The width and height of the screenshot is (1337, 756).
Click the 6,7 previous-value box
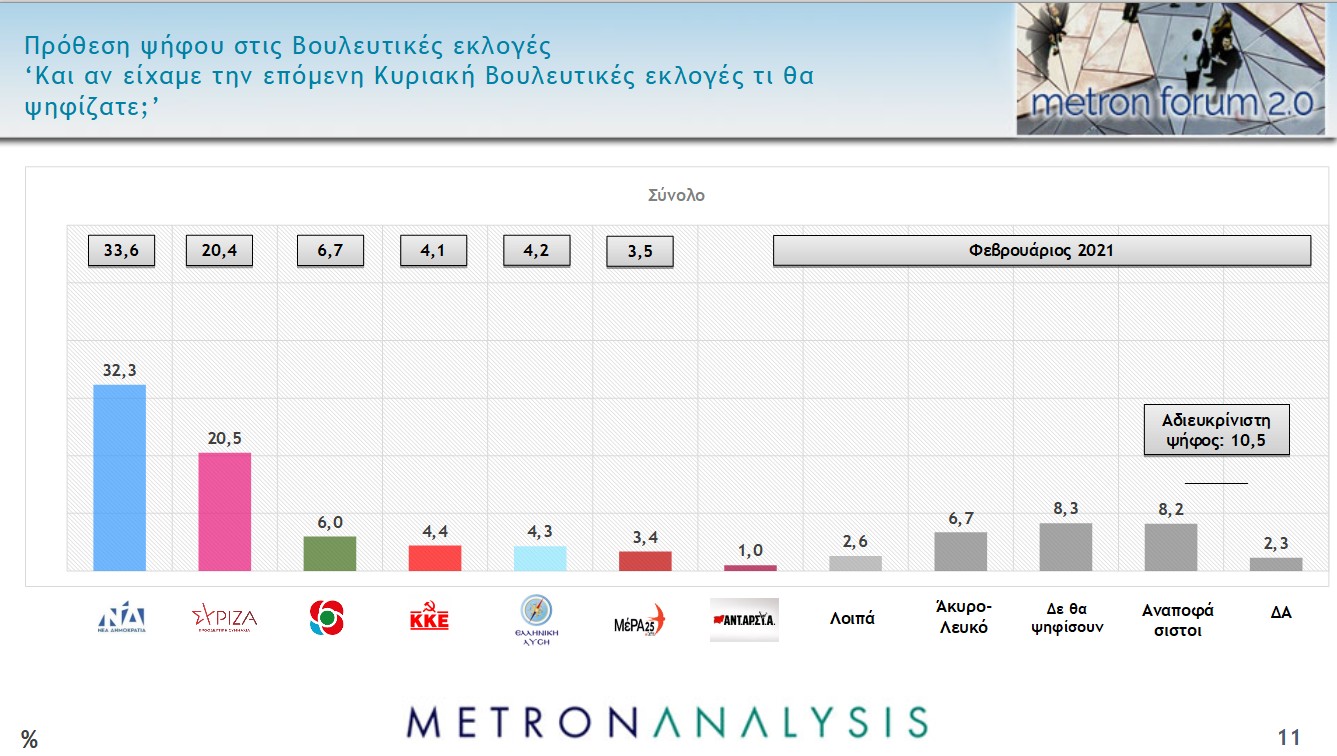pyautogui.click(x=330, y=251)
